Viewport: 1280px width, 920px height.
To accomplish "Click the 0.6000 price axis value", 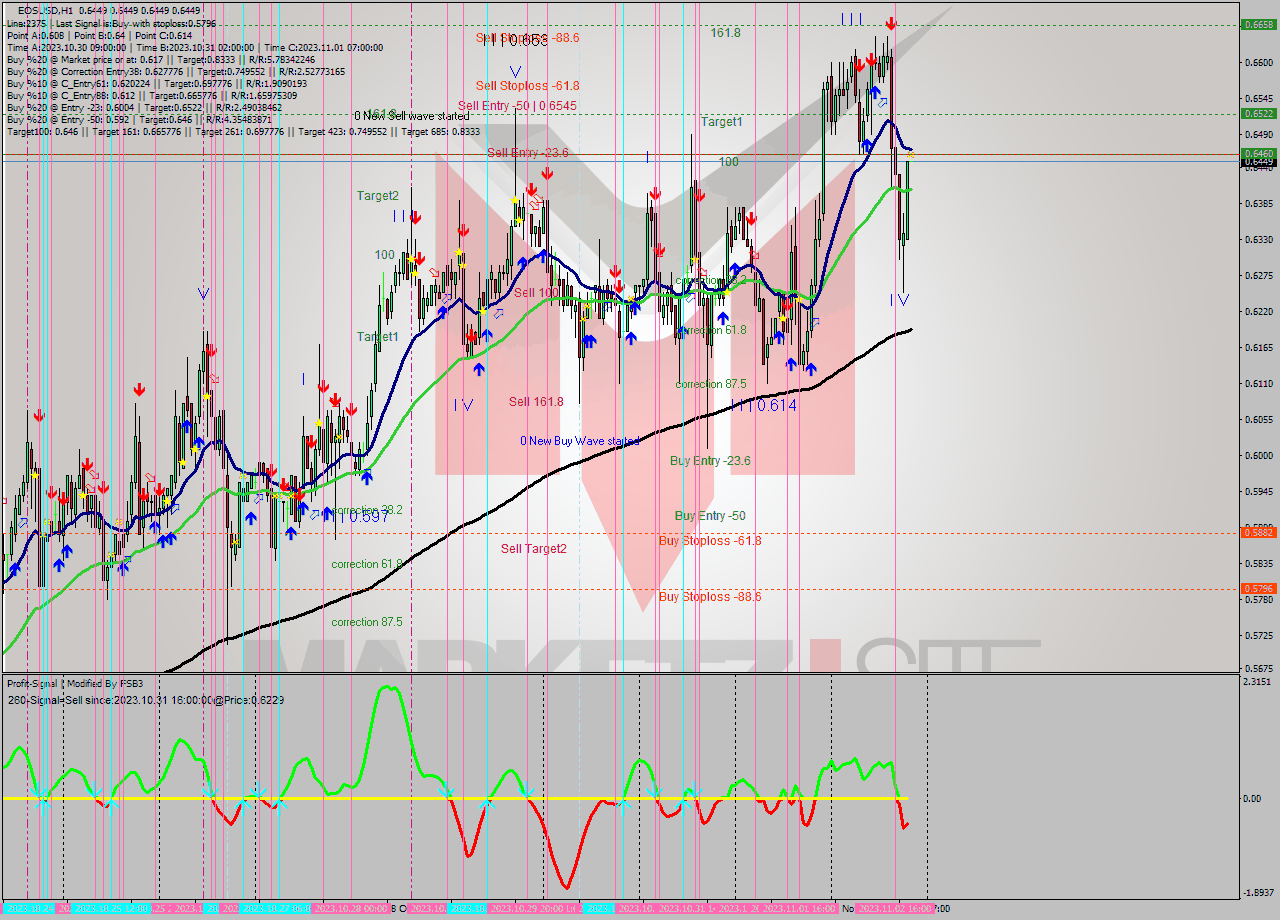I will pyautogui.click(x=1257, y=456).
